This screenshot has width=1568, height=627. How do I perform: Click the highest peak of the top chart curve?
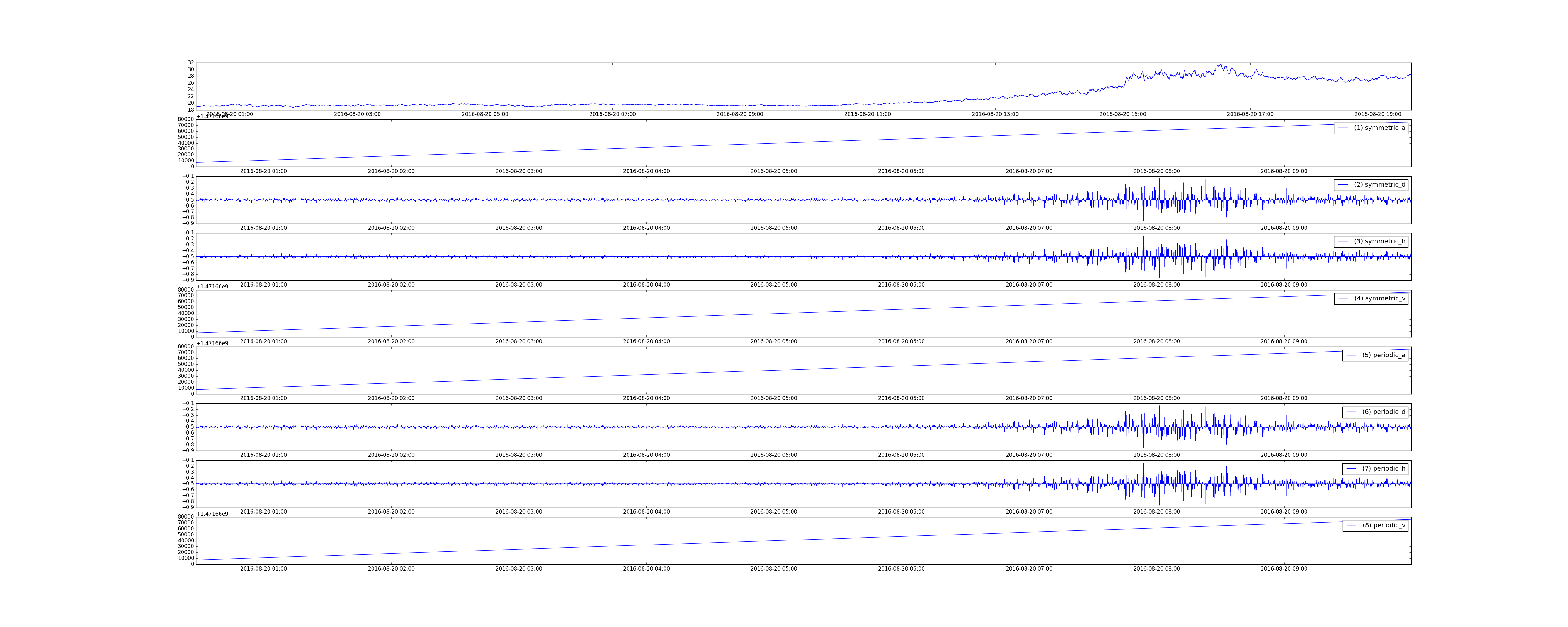[x=1221, y=64]
